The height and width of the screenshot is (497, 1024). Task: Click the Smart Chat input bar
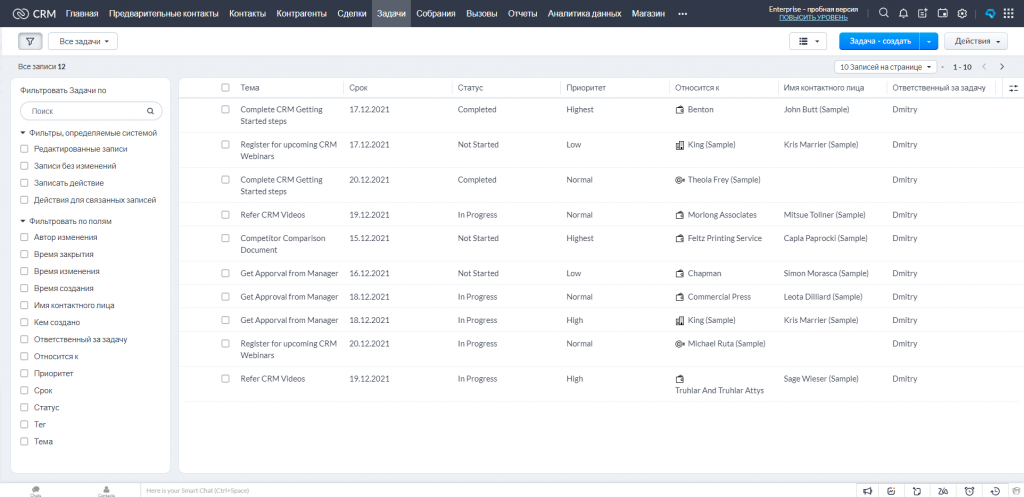[x=498, y=490]
